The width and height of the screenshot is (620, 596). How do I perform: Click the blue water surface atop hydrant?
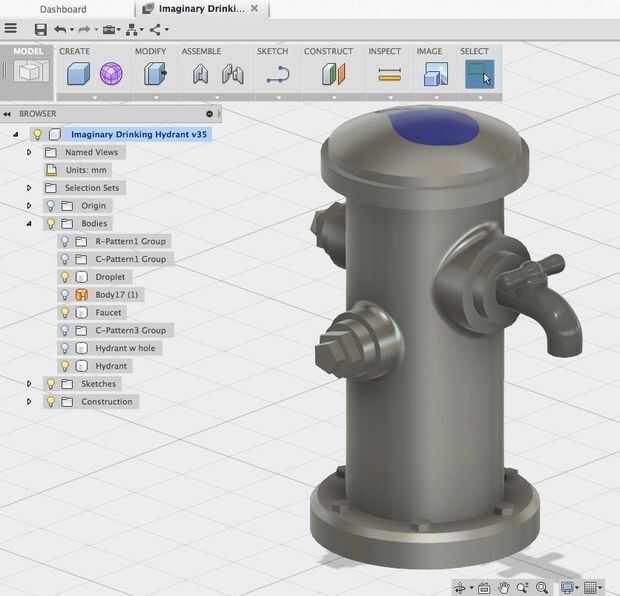coord(432,125)
